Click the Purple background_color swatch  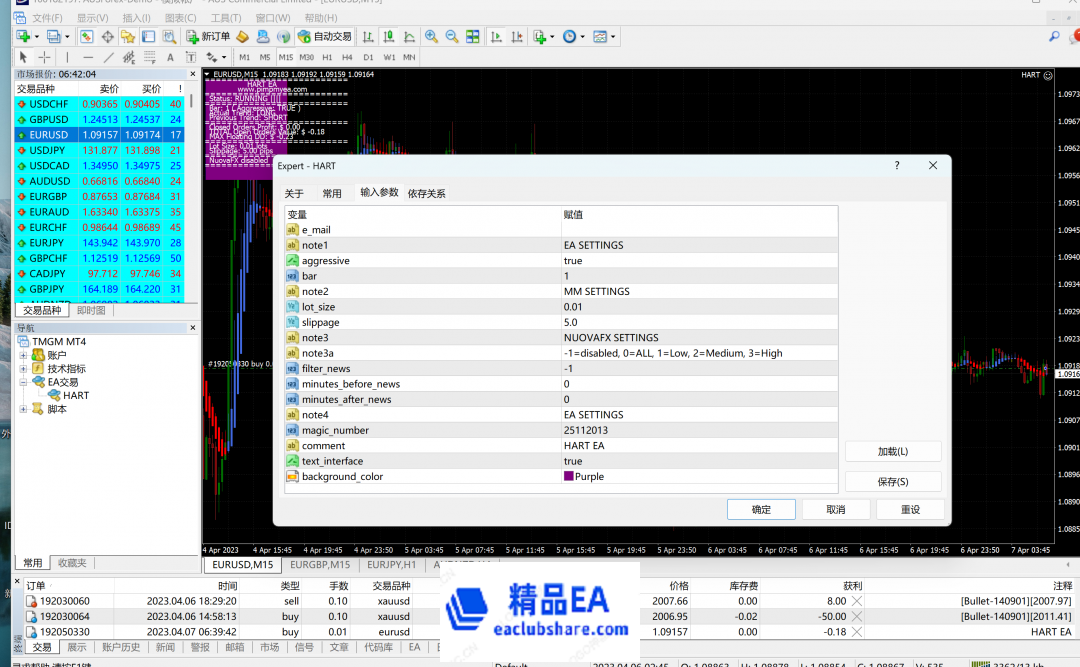click(x=570, y=476)
